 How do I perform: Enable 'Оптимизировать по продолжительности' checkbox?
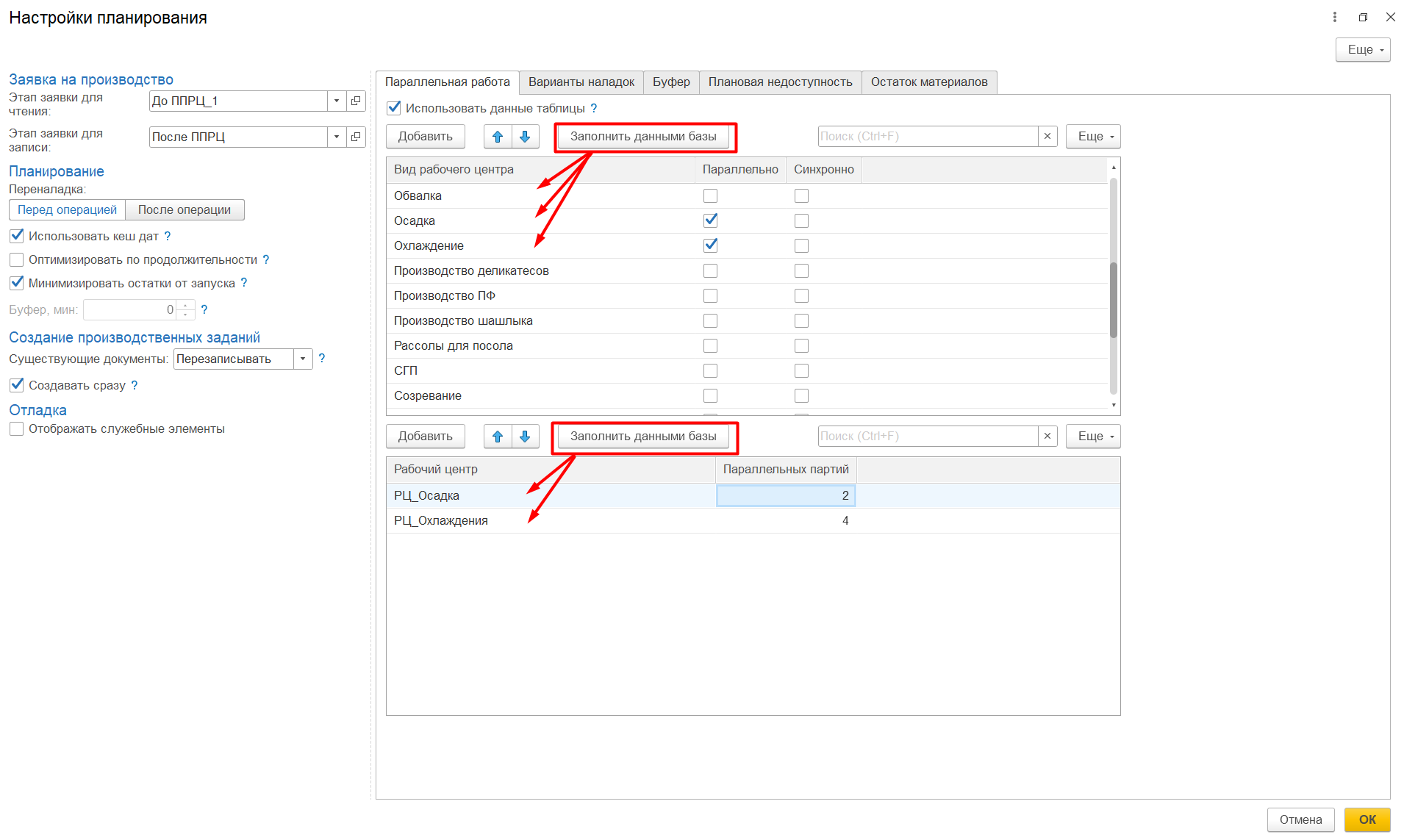[17, 260]
